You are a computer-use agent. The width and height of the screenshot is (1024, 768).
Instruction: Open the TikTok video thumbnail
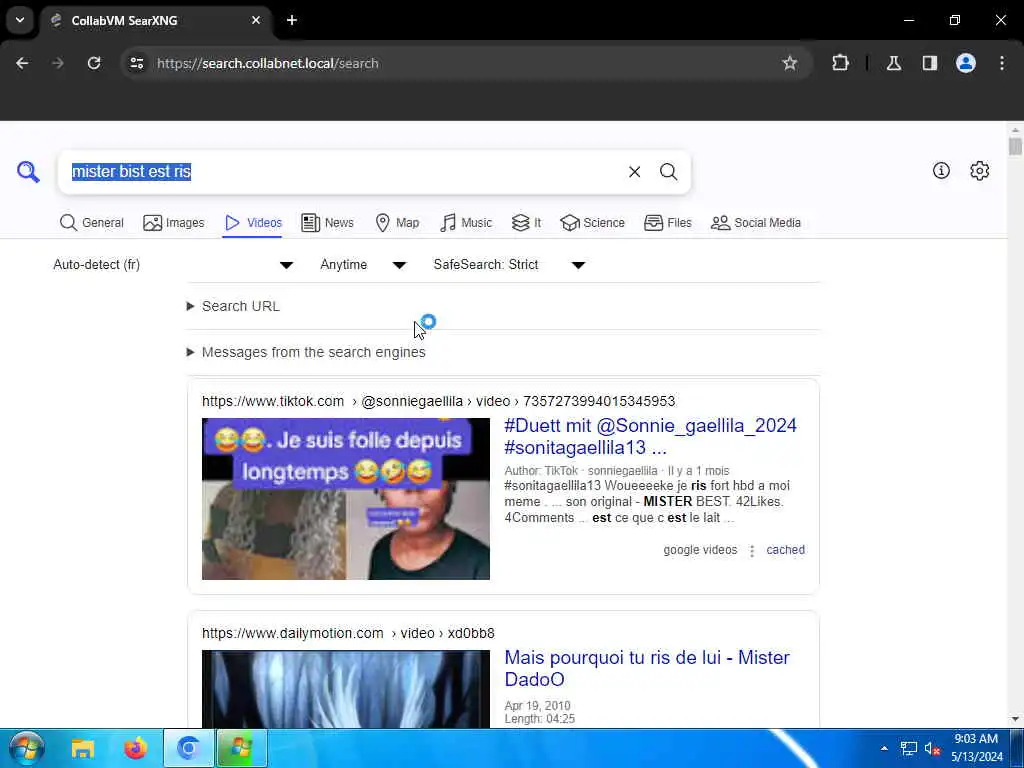pos(345,499)
